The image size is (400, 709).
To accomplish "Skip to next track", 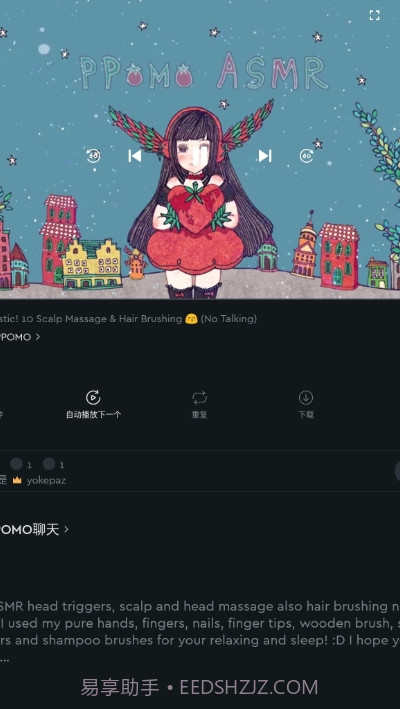I will pos(265,156).
